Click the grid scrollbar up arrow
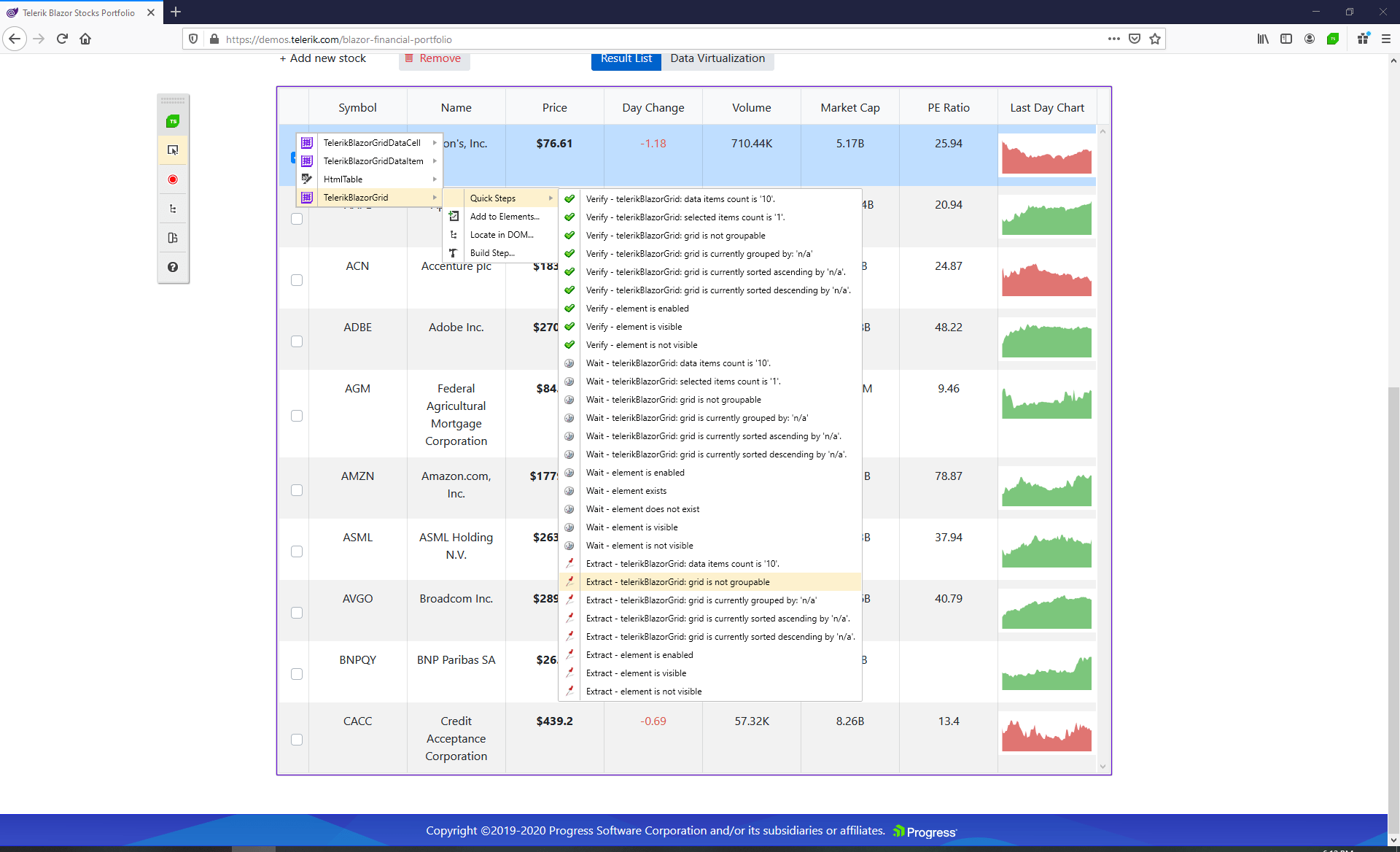The image size is (1400, 852). click(1102, 131)
